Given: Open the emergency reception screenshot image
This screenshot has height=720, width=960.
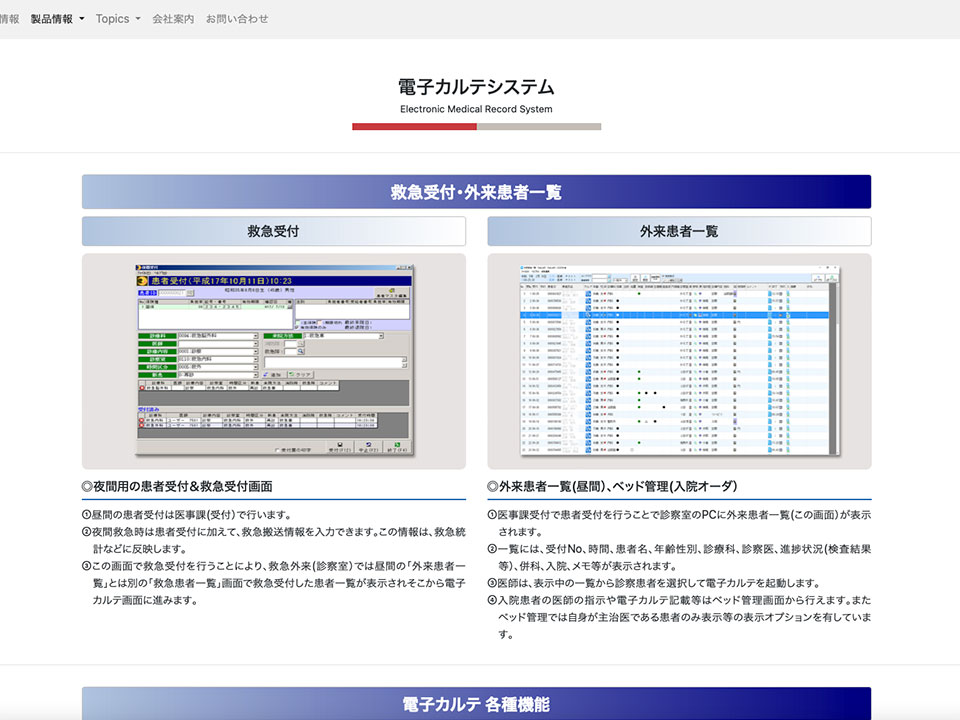Looking at the screenshot, I should [x=273, y=361].
